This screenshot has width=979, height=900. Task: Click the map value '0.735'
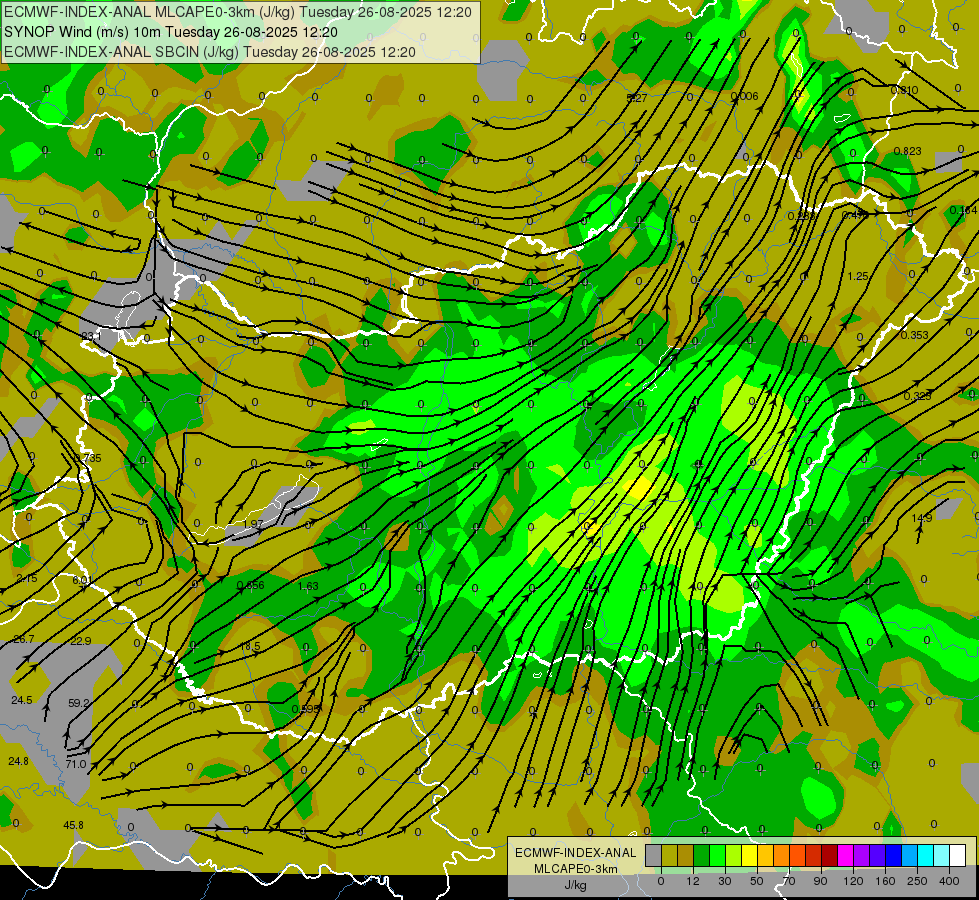[x=87, y=458]
